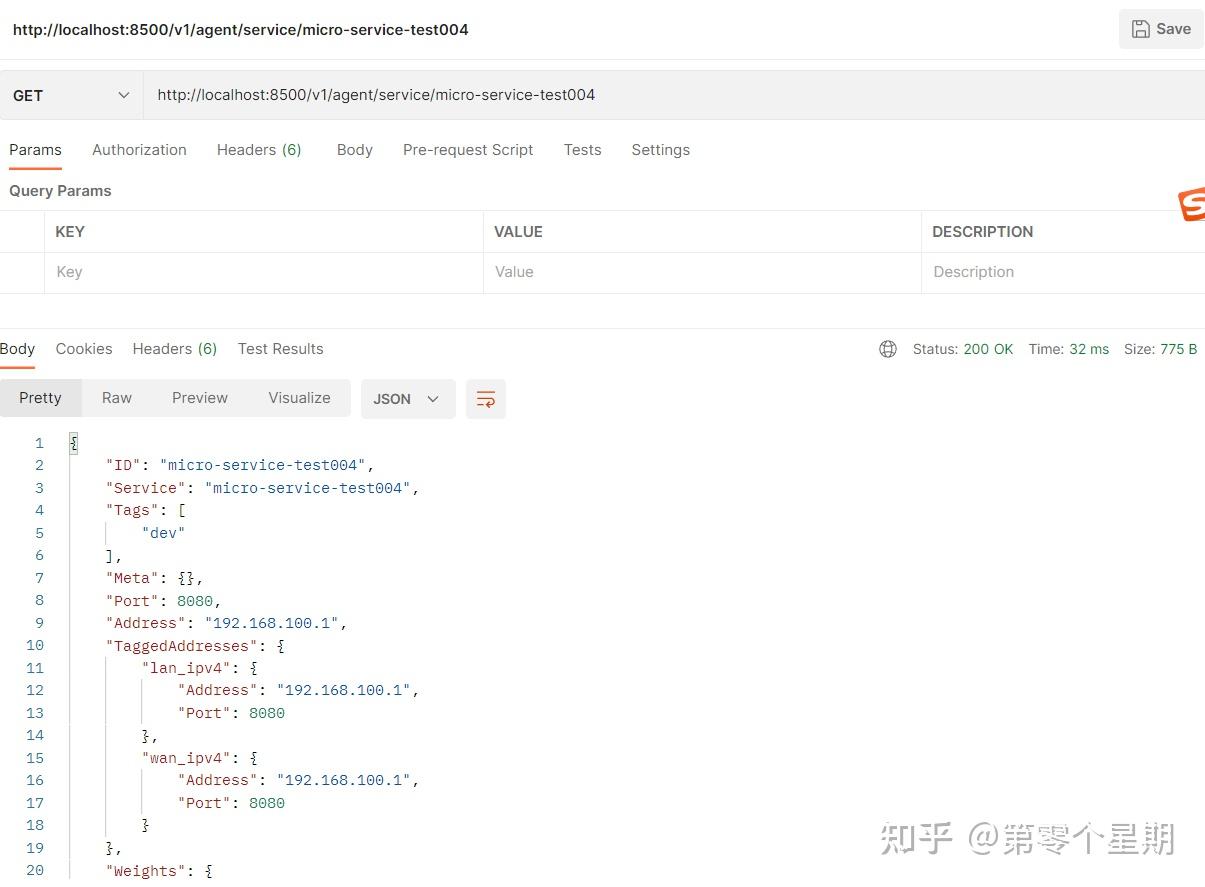
Task: Switch to the request Body tab
Action: [x=355, y=150]
